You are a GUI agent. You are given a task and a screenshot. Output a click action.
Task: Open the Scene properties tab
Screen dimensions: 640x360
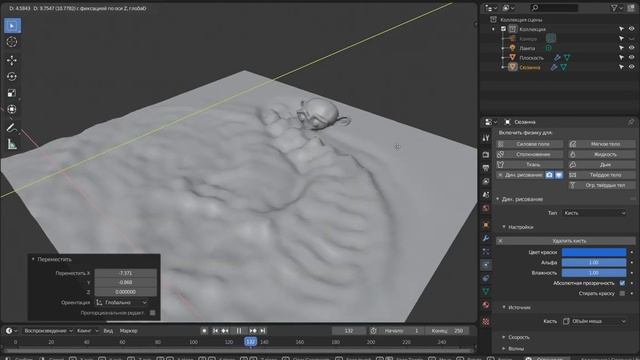tap(486, 195)
